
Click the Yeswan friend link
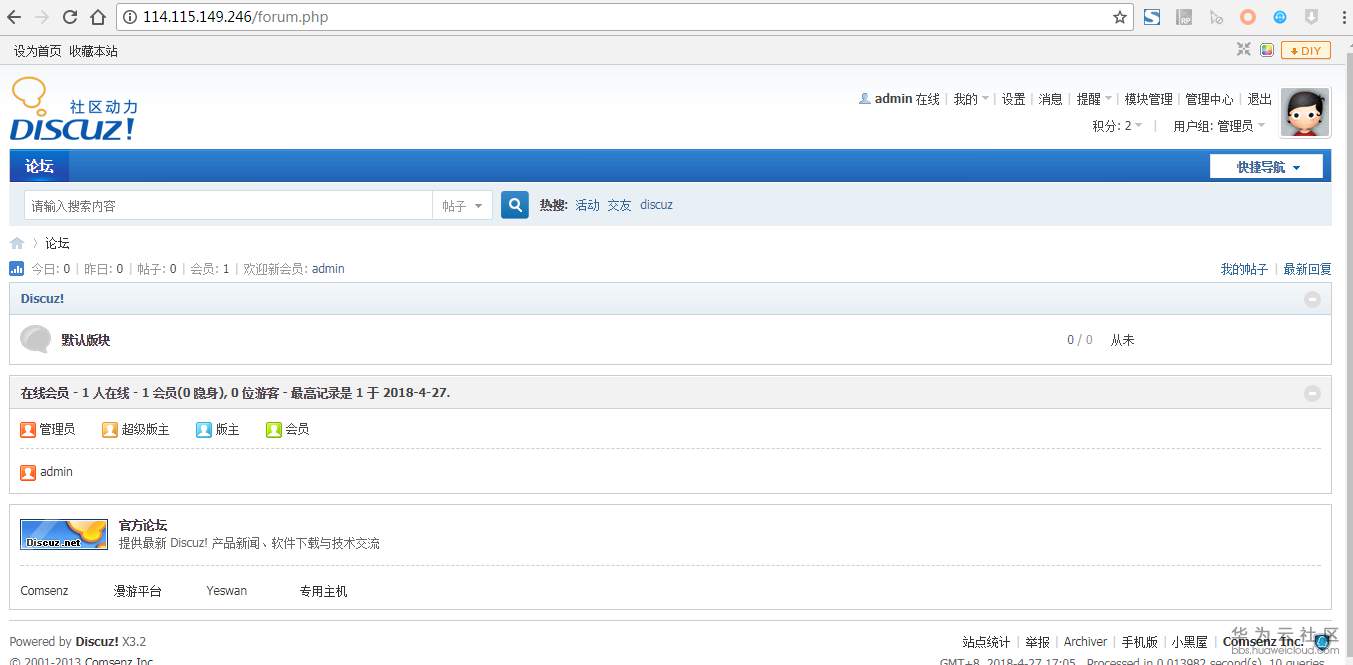[227, 591]
